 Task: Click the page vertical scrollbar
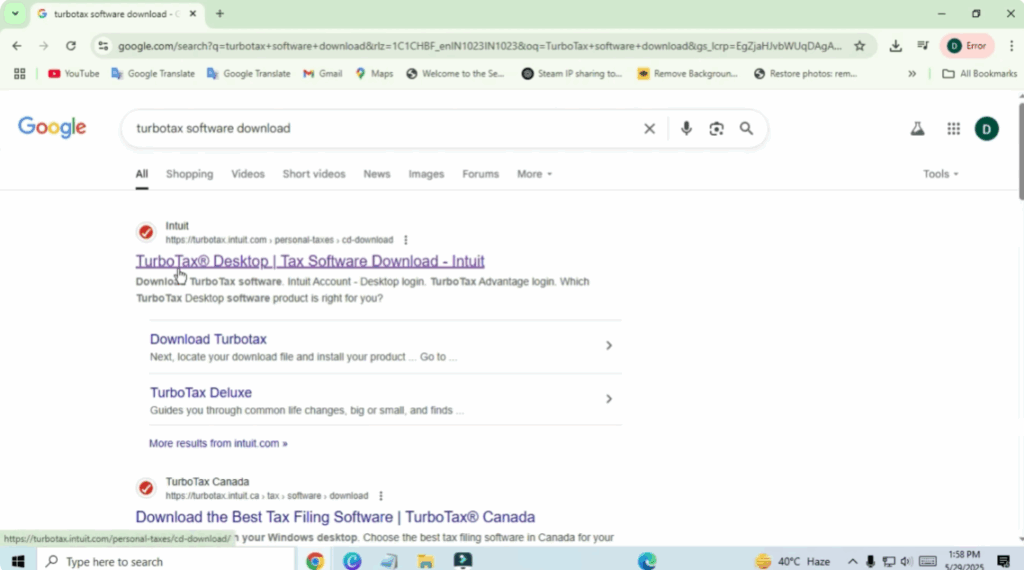click(1020, 150)
